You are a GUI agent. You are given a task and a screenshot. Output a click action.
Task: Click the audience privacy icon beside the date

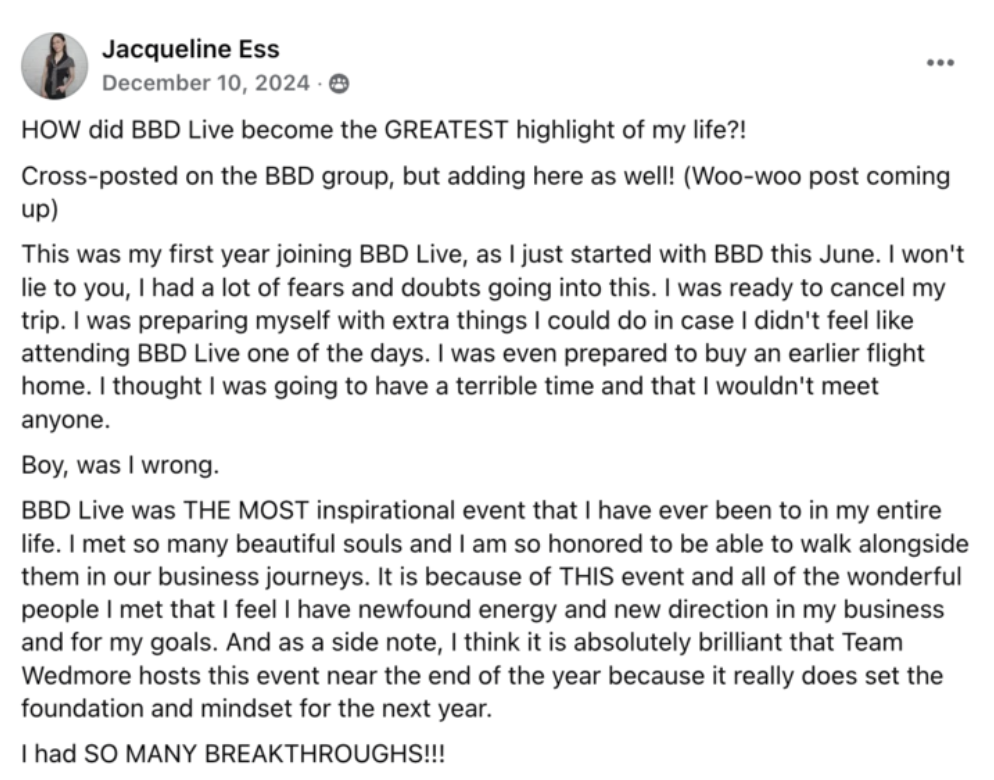click(x=340, y=84)
